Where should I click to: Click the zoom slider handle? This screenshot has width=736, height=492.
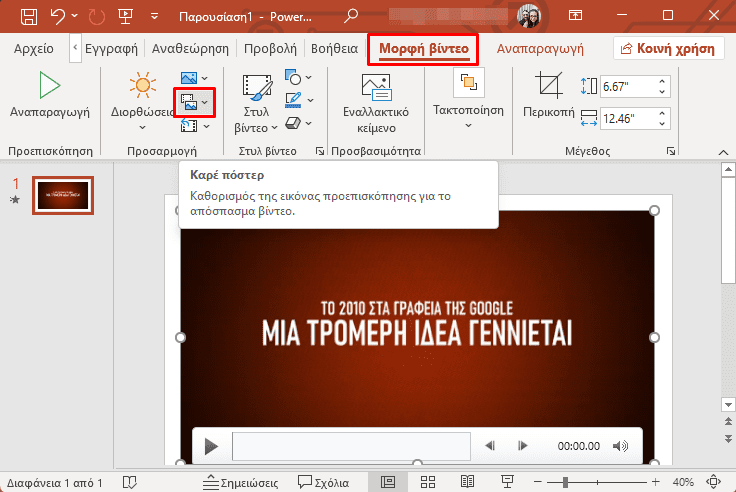click(566, 482)
